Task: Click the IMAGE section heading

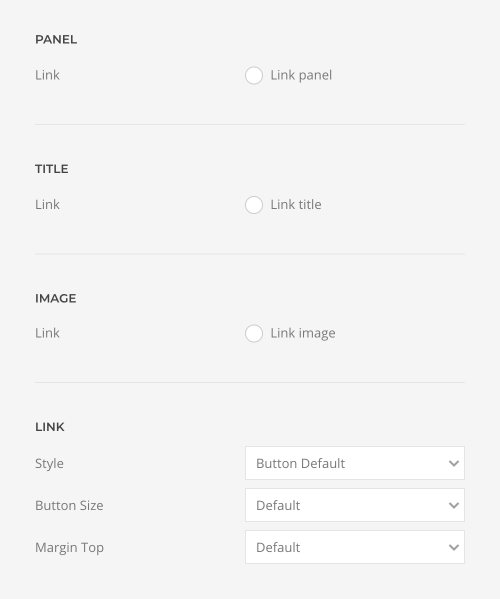Action: [x=56, y=298]
